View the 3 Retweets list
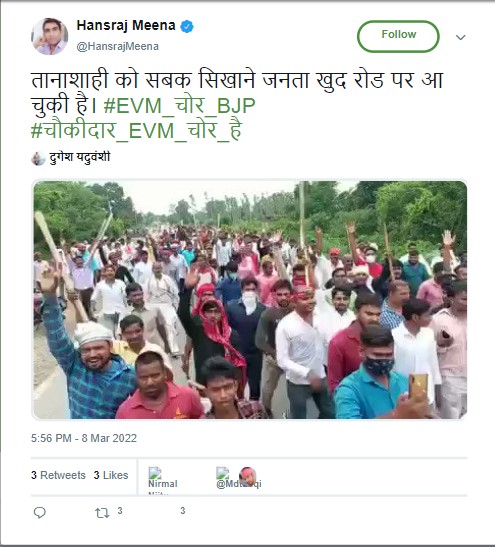The image size is (495, 547). 58,475
